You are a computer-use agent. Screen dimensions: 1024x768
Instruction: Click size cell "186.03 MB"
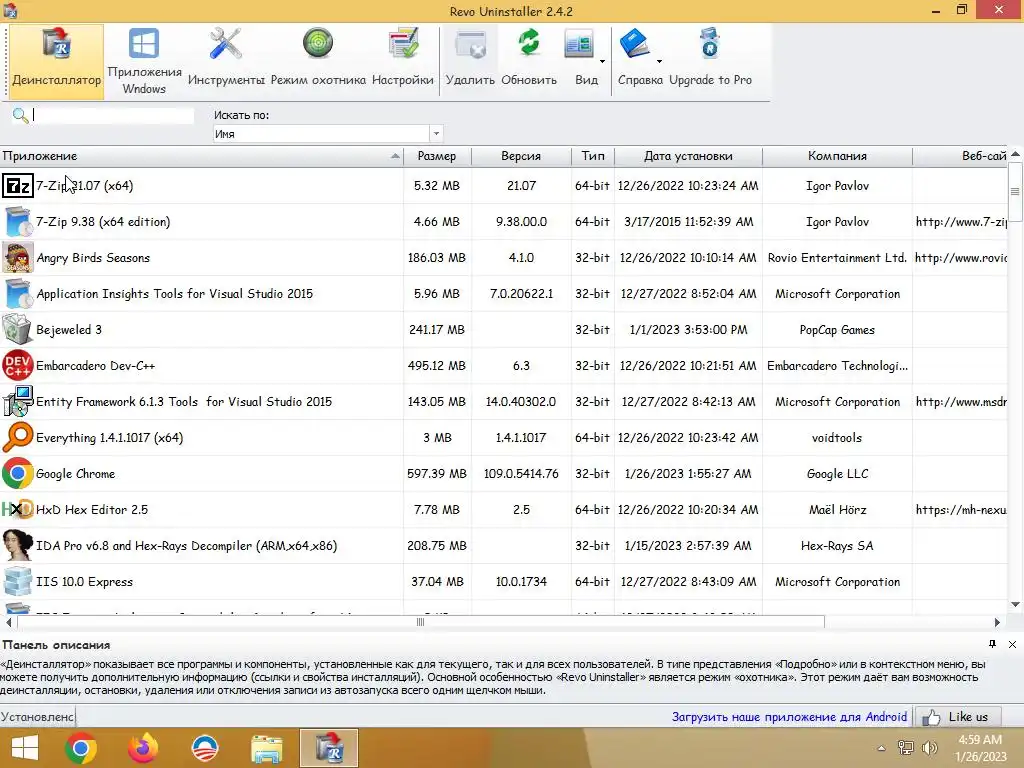coord(437,258)
